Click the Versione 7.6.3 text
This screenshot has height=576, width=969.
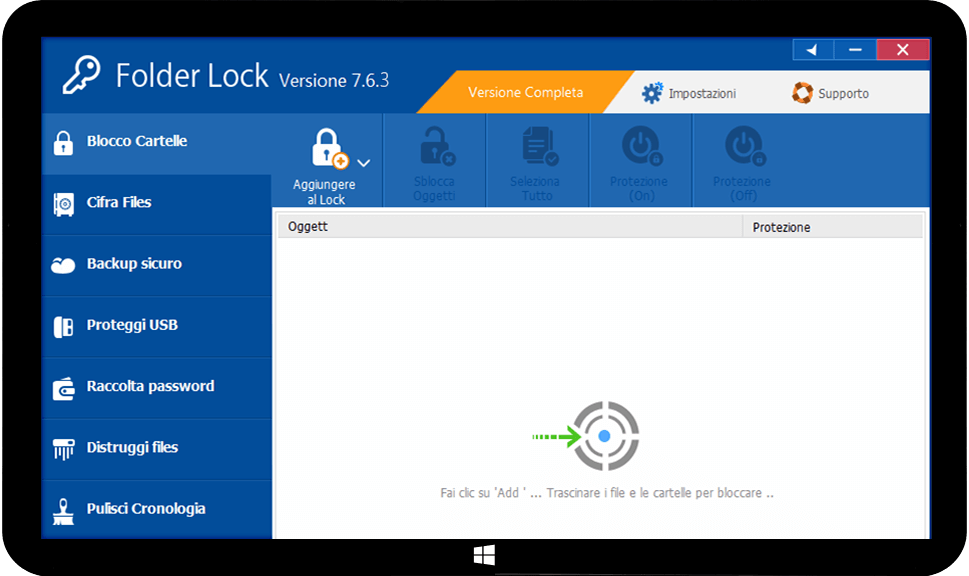click(x=334, y=80)
